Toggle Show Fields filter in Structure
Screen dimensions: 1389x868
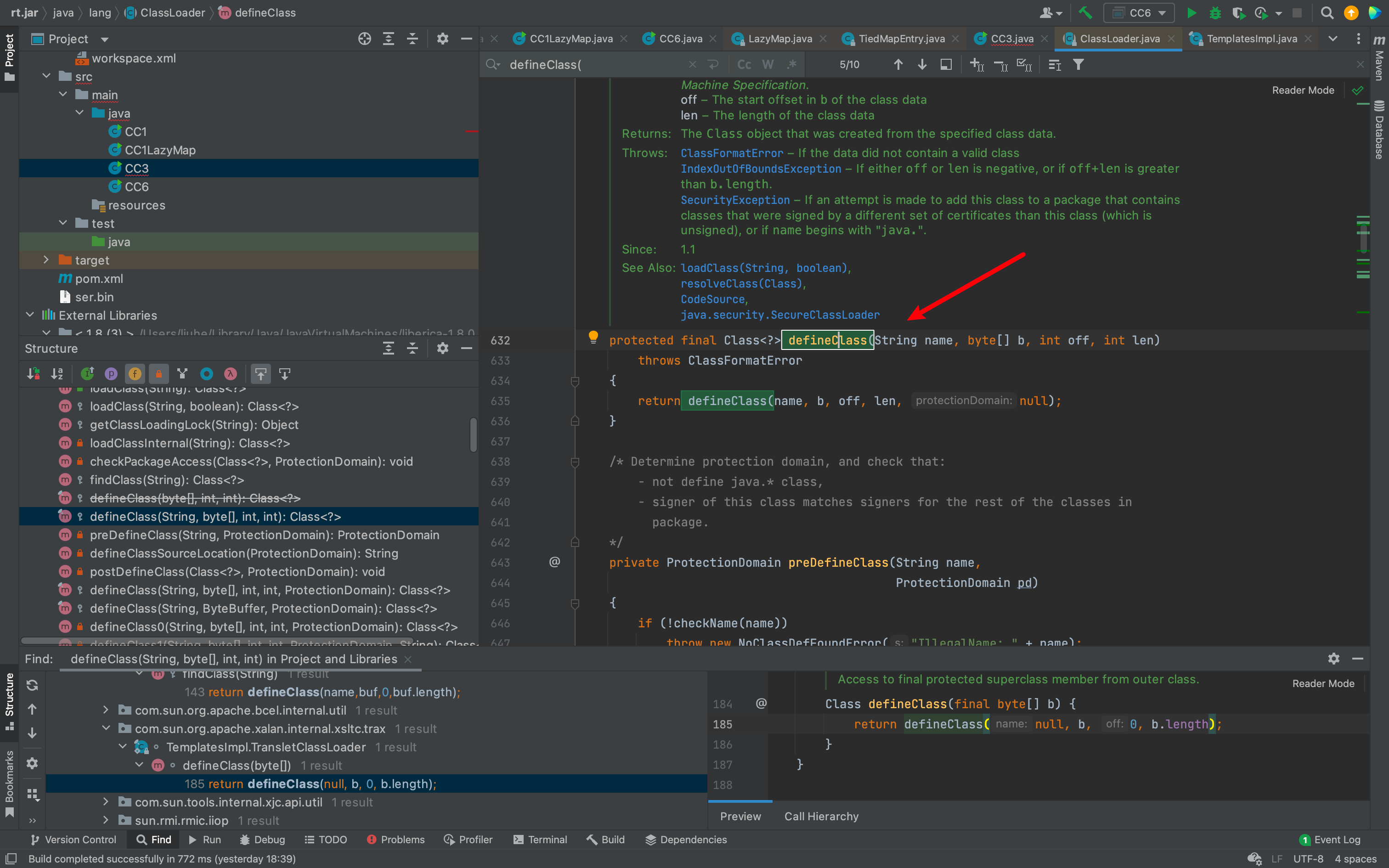click(135, 374)
